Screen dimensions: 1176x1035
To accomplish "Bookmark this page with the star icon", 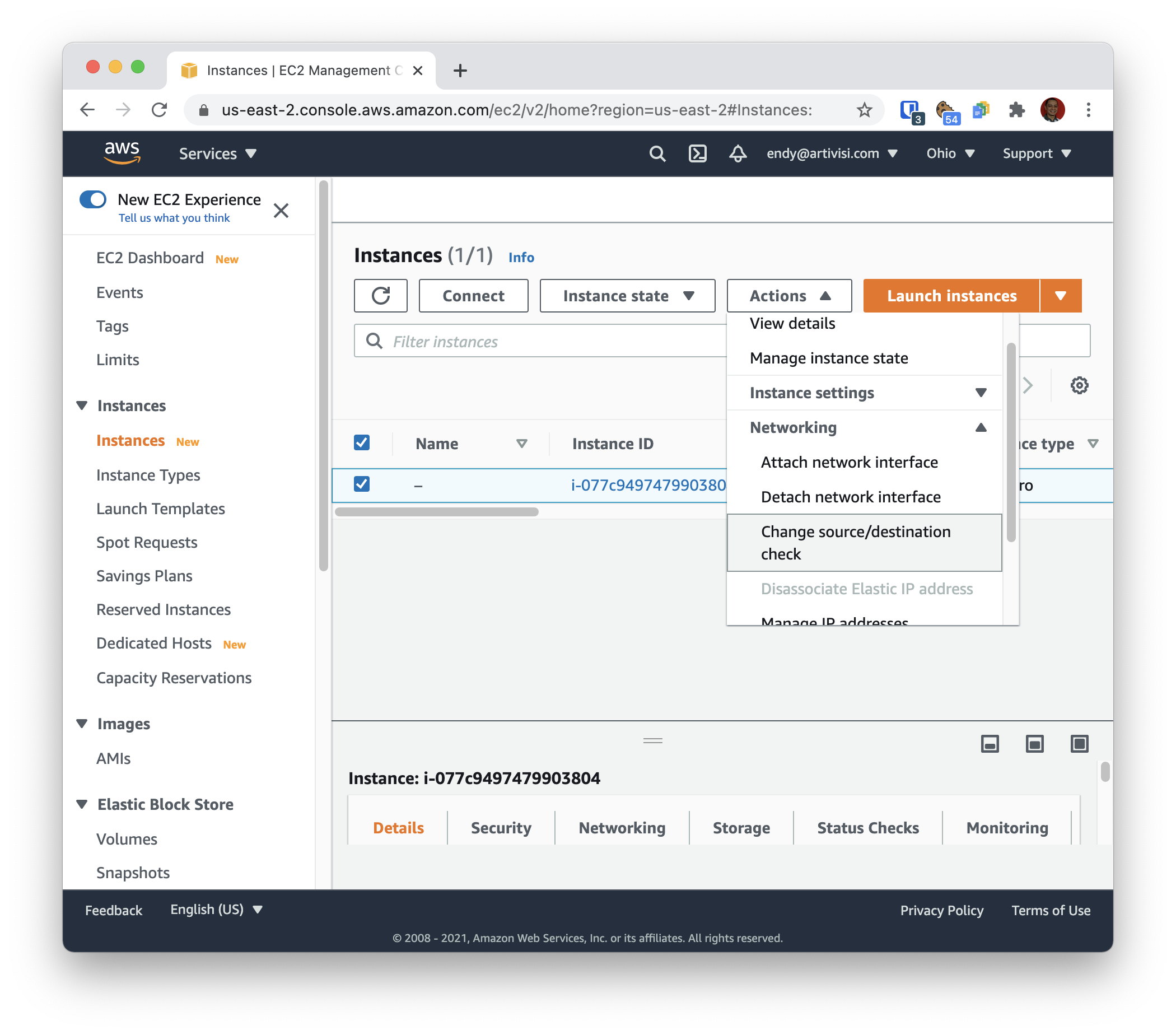I will (x=864, y=110).
